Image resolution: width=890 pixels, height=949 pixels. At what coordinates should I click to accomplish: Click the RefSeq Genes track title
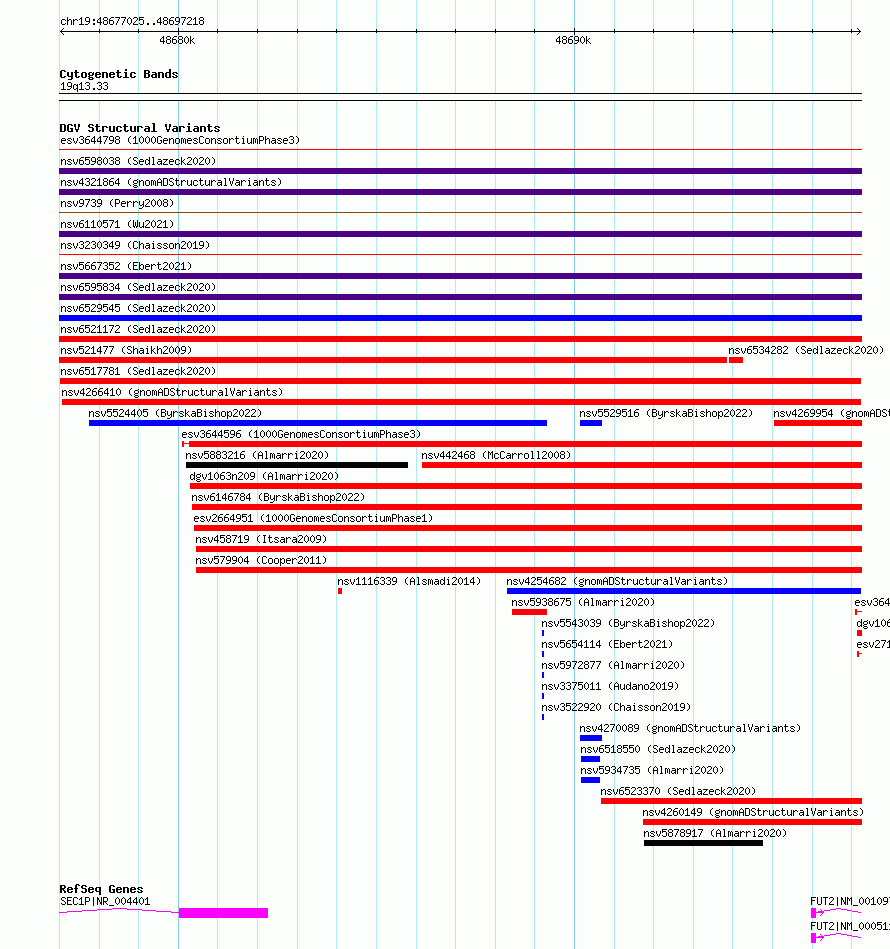click(x=101, y=889)
